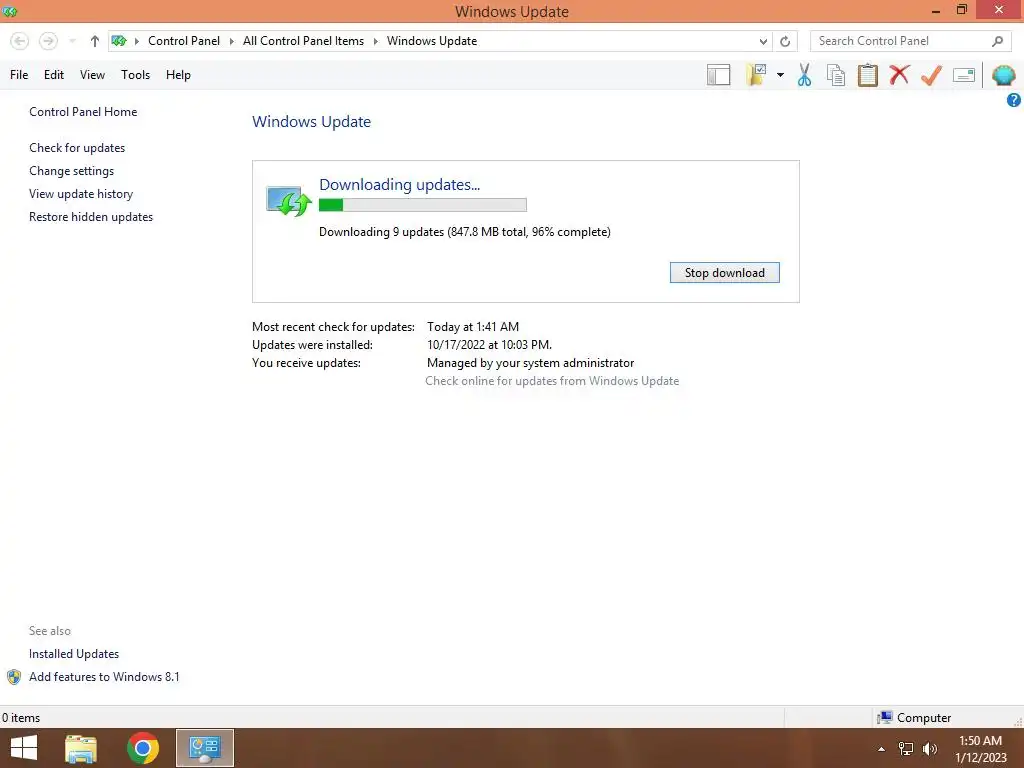The width and height of the screenshot is (1024, 768).
Task: Open File Explorer from the taskbar
Action: (x=81, y=748)
